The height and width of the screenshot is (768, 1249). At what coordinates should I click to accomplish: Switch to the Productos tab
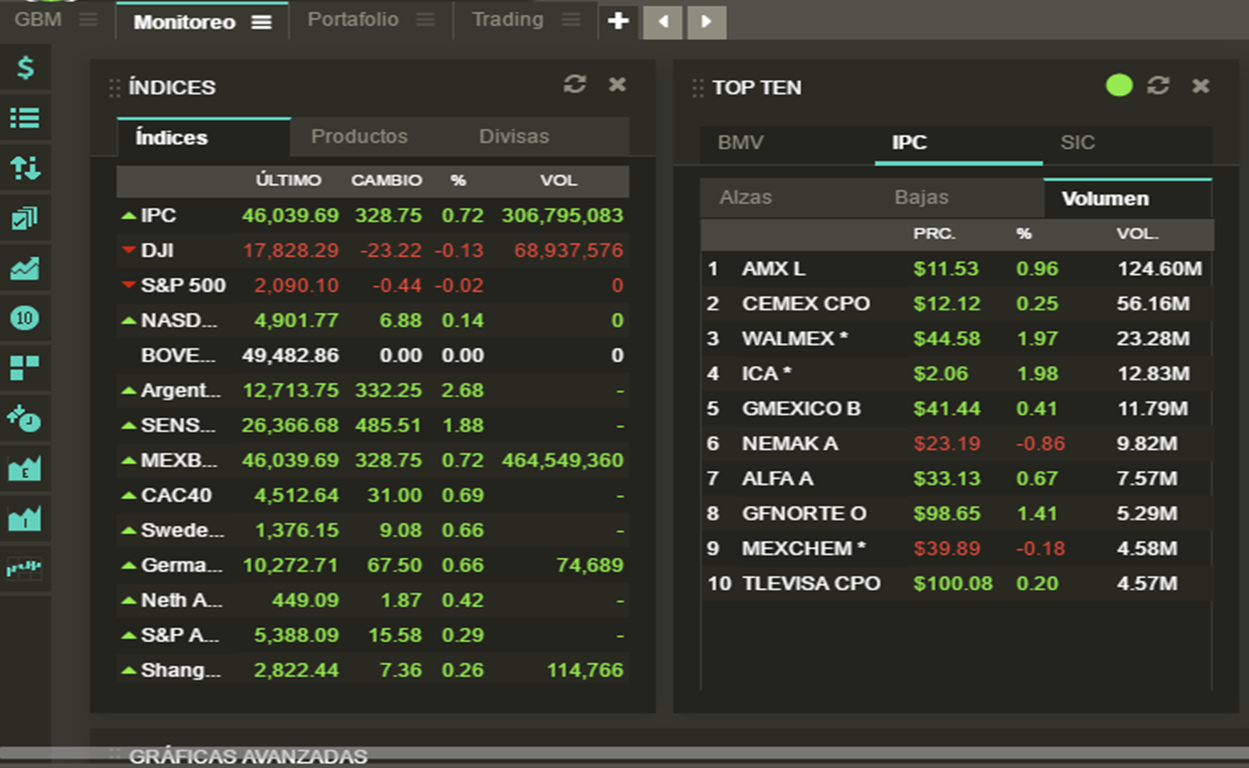(359, 137)
